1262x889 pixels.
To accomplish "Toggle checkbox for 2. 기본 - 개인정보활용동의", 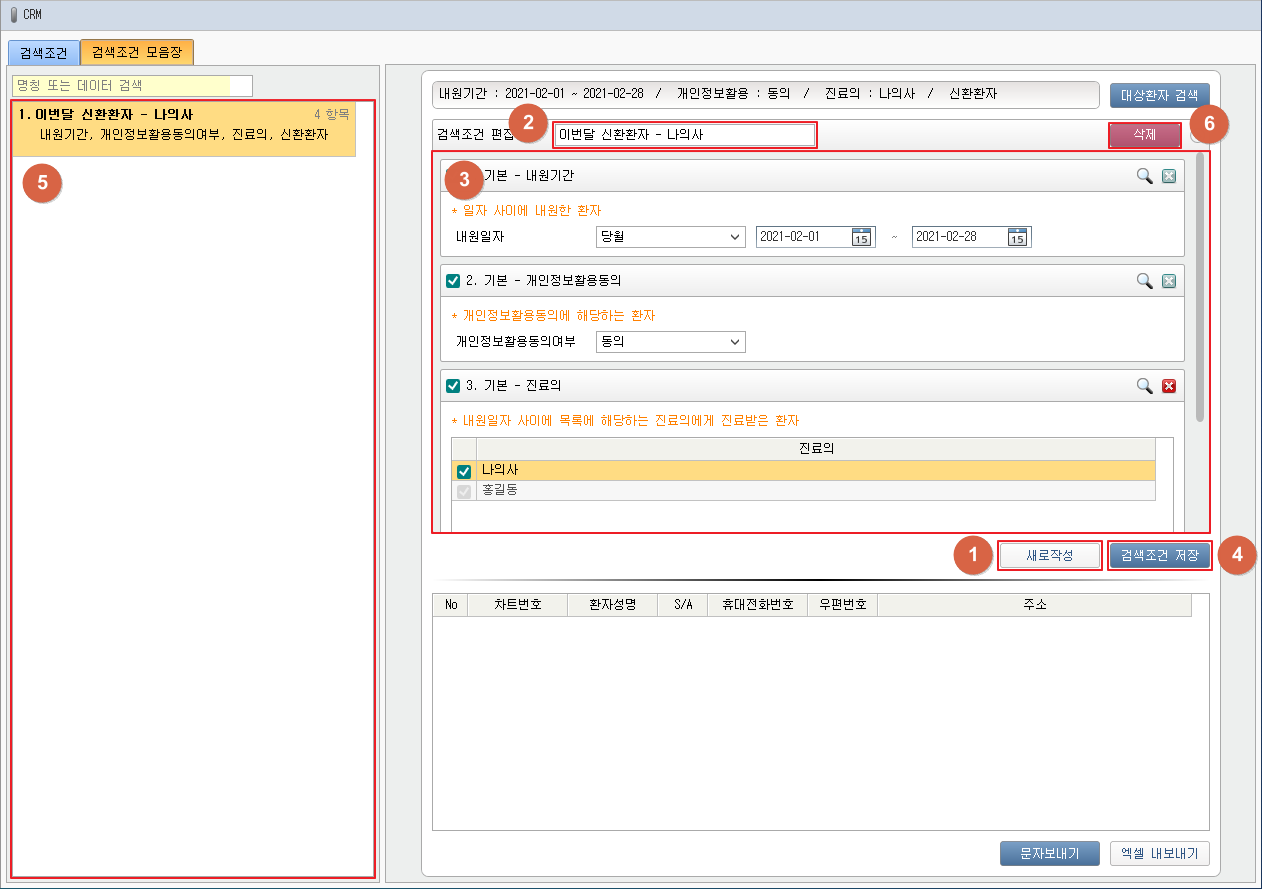I will coord(453,281).
